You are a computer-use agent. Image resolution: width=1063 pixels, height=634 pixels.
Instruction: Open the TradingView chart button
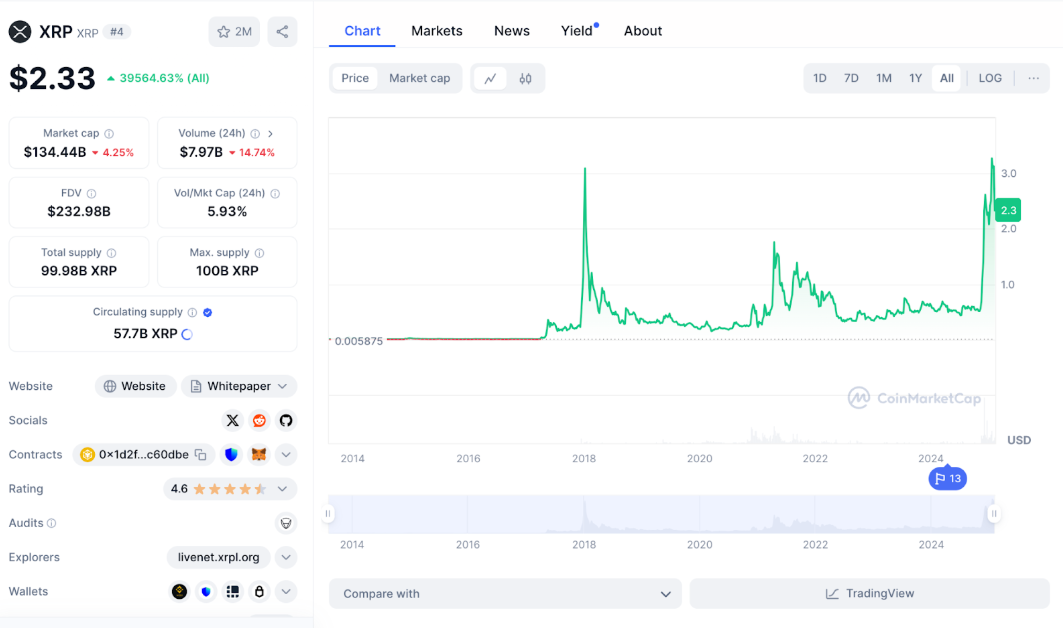869,594
